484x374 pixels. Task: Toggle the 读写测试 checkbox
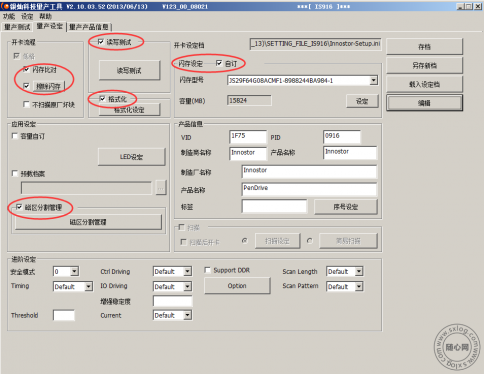click(101, 42)
